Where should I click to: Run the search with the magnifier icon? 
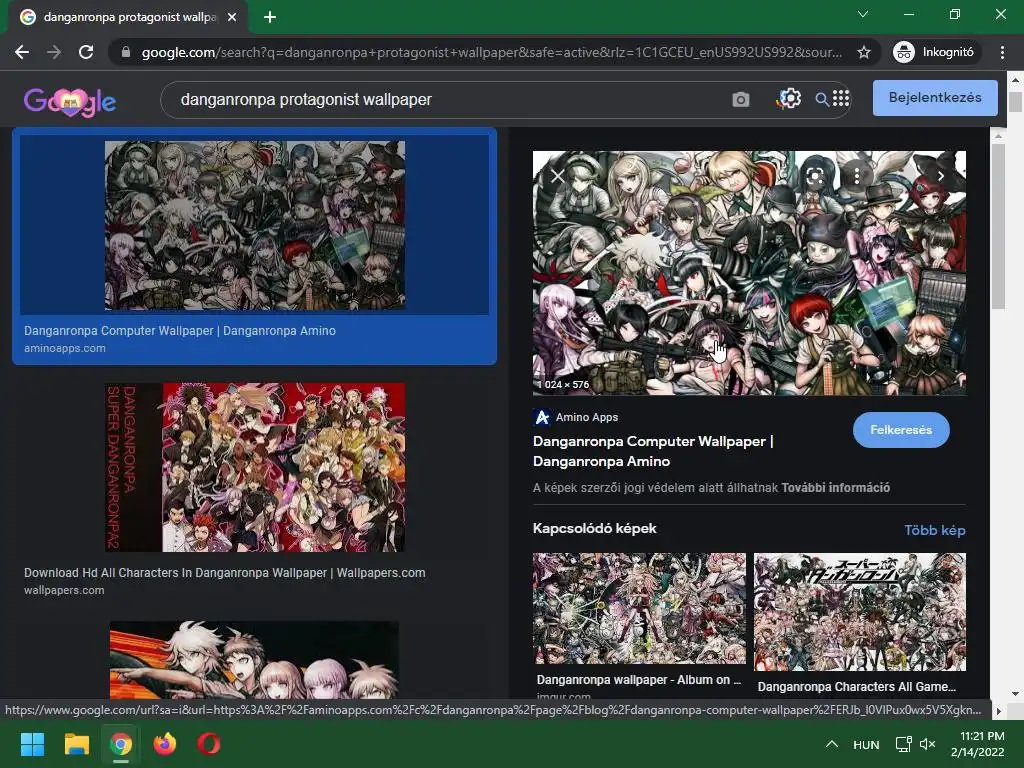tap(822, 99)
